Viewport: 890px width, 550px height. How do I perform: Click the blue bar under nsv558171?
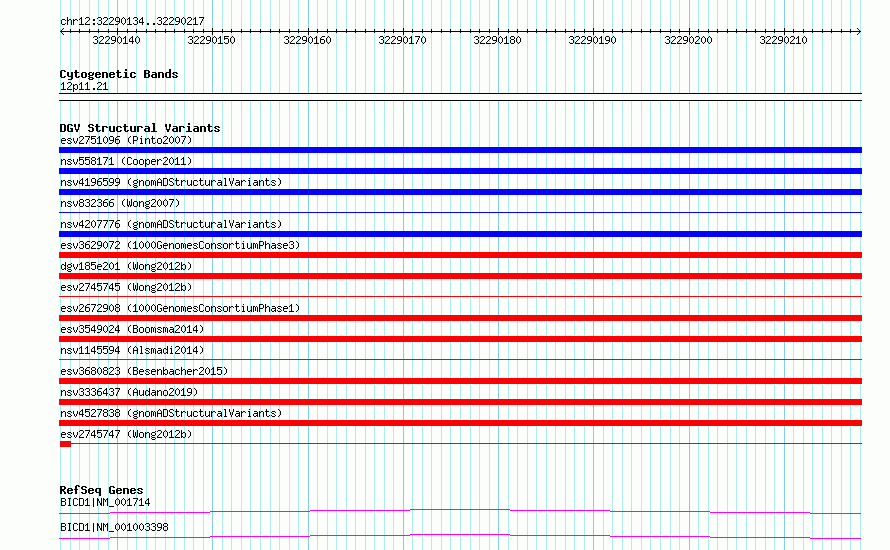pyautogui.click(x=460, y=171)
